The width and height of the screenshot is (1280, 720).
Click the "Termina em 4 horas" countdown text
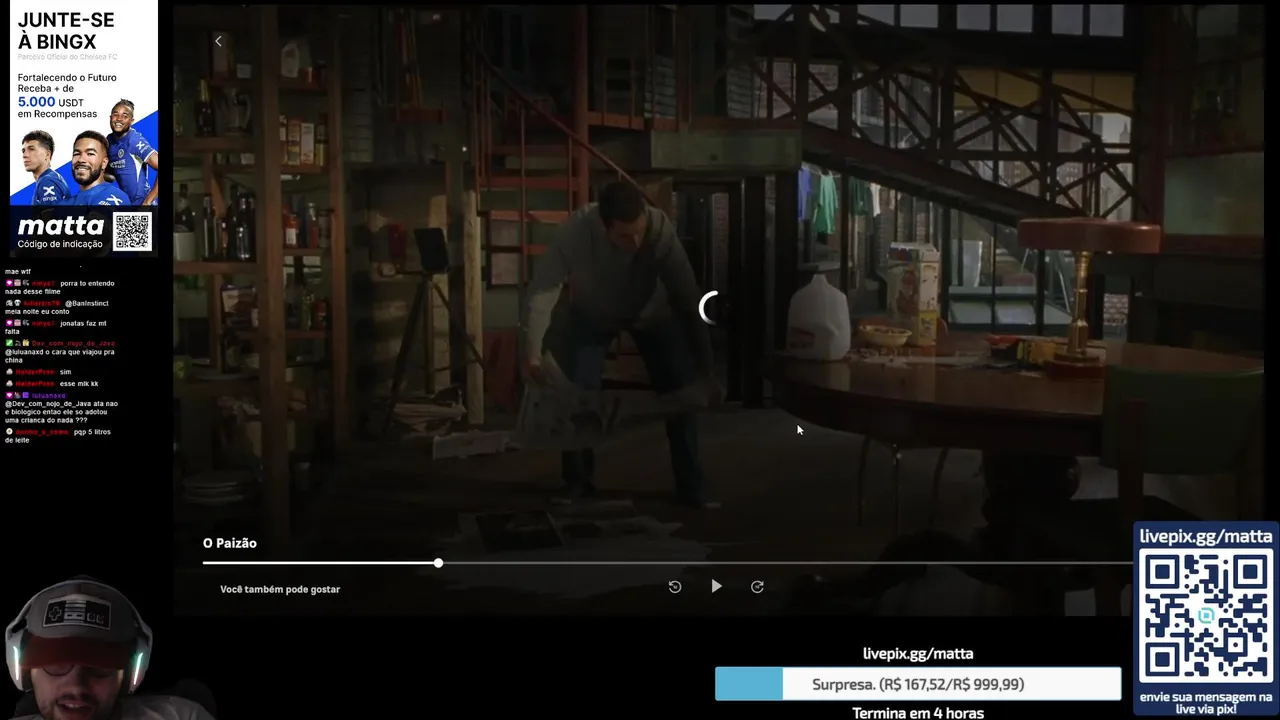coord(918,713)
